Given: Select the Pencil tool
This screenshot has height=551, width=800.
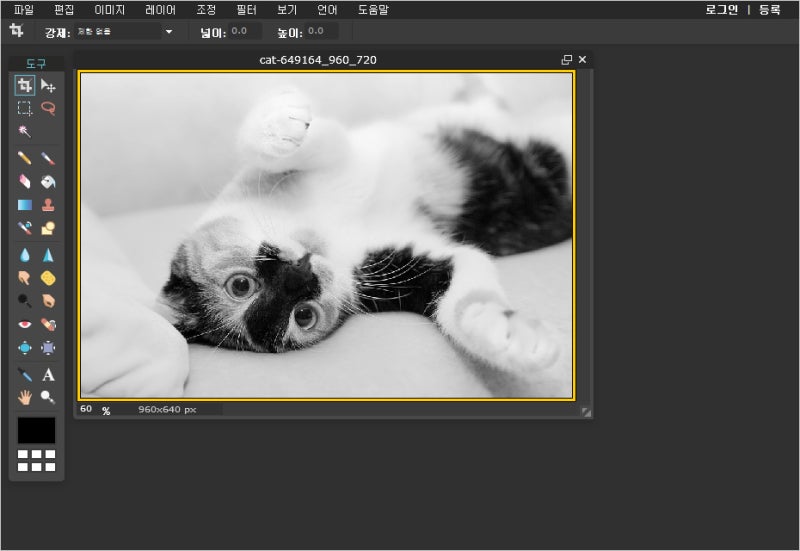Looking at the screenshot, I should point(24,158).
